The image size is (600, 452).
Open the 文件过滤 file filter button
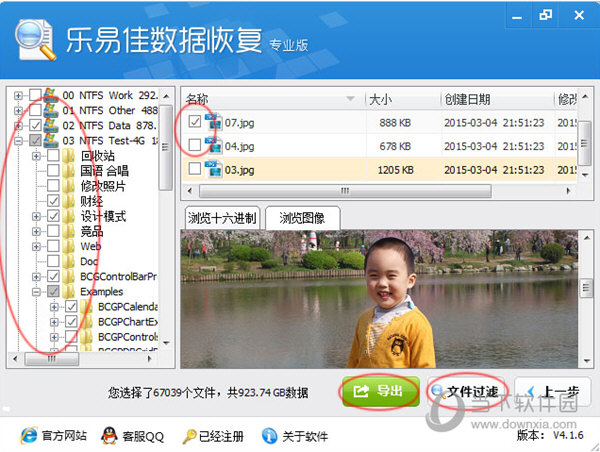click(x=466, y=391)
